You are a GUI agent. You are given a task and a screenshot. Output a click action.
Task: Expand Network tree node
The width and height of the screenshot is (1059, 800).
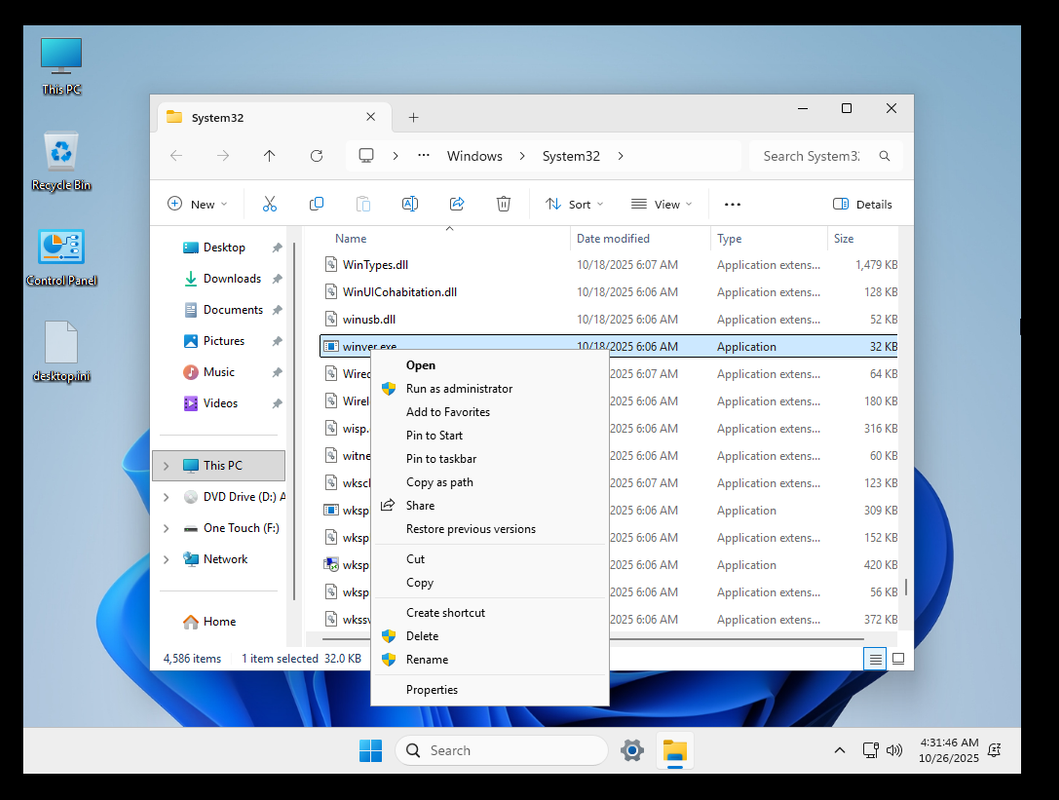pos(166,559)
